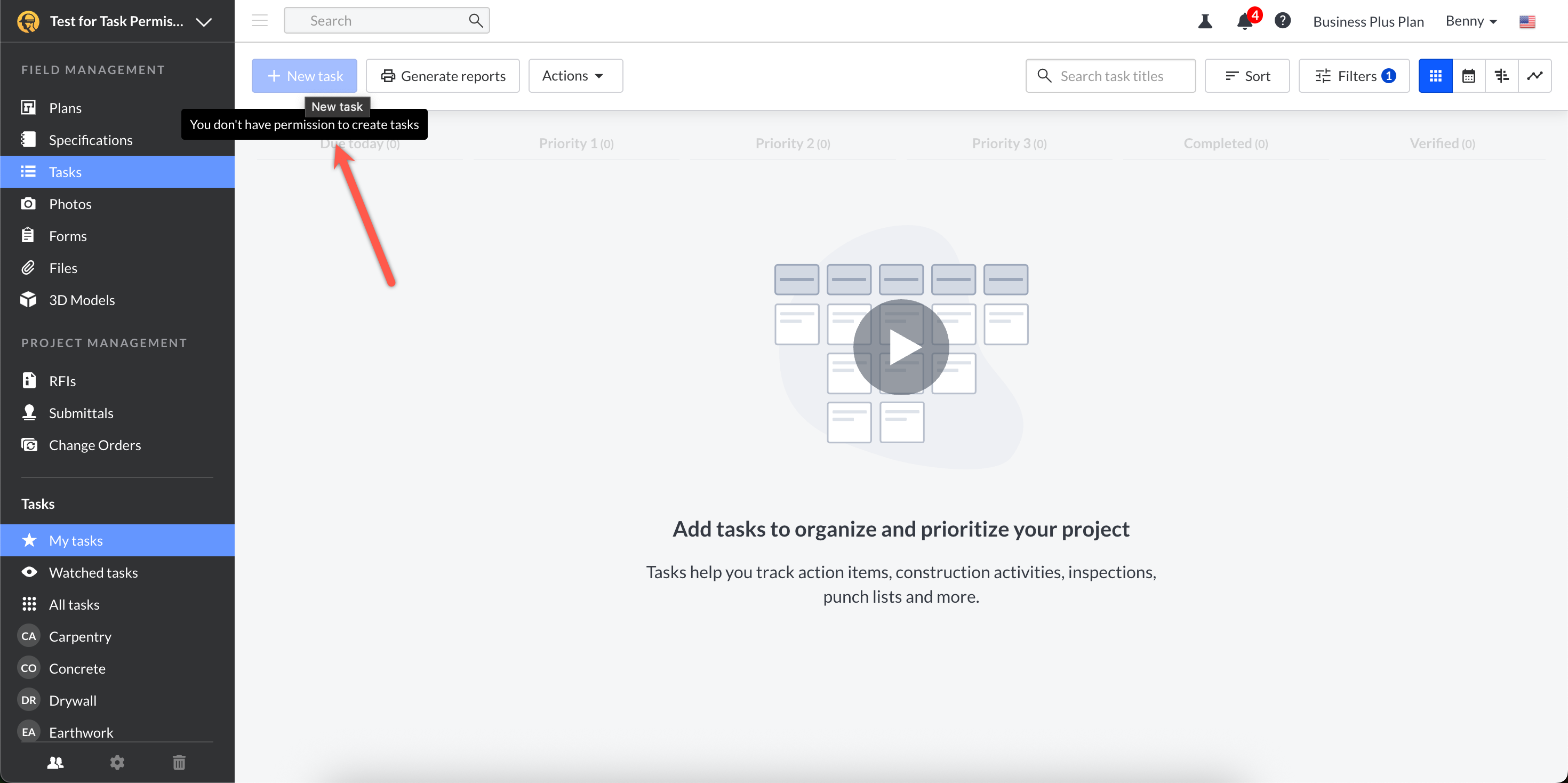Open the labs flask icon
The height and width of the screenshot is (783, 1568).
tap(1205, 21)
